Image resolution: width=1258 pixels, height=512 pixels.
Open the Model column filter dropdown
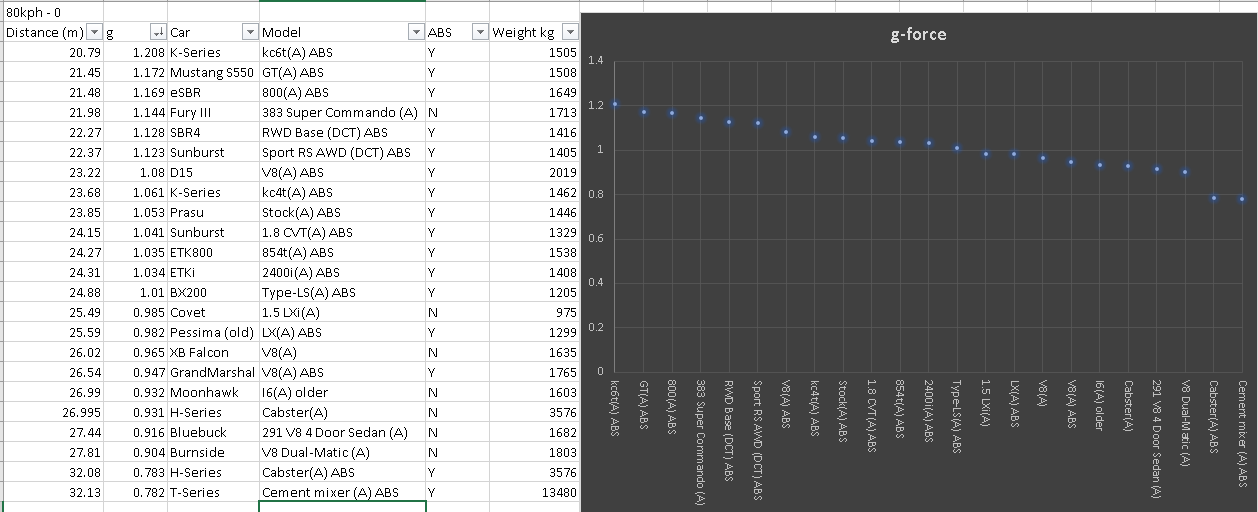416,33
